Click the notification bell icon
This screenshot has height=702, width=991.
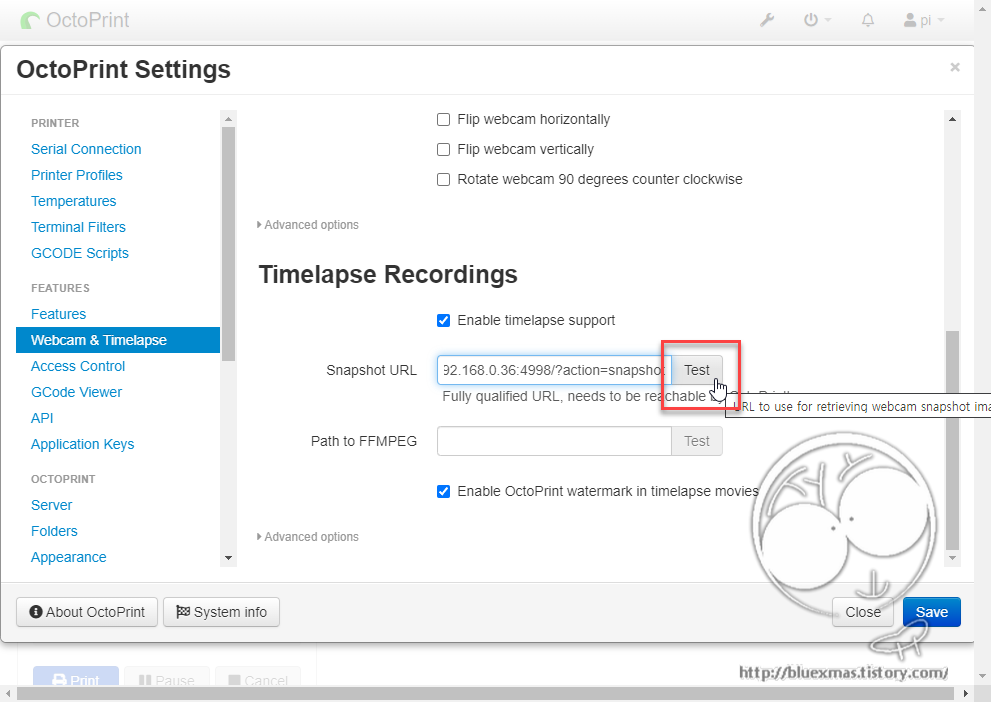pos(868,20)
